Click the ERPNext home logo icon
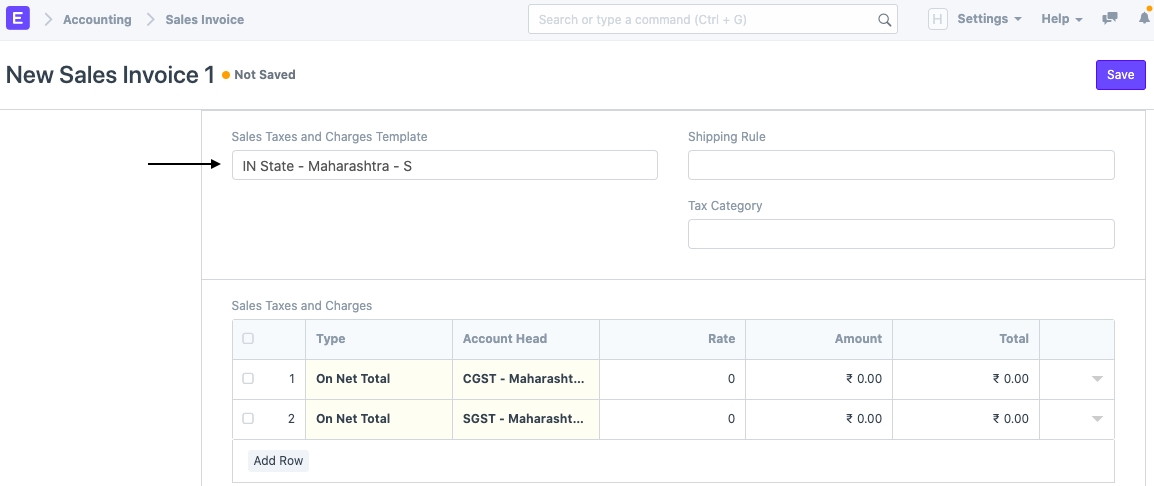Screen dimensions: 1154x486 pos(18,19)
